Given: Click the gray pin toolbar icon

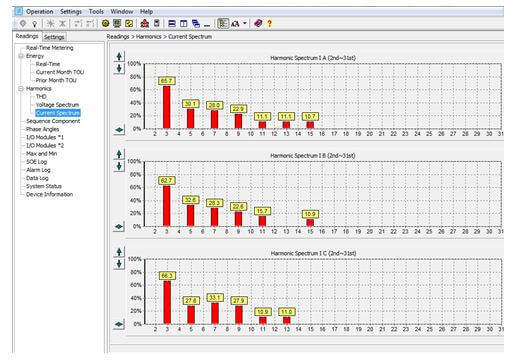Looking at the screenshot, I should tap(23, 24).
